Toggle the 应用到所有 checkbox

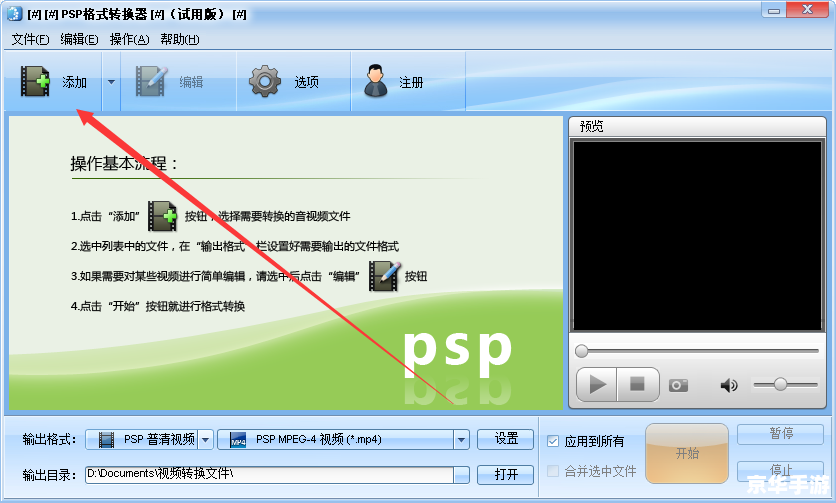click(x=553, y=441)
